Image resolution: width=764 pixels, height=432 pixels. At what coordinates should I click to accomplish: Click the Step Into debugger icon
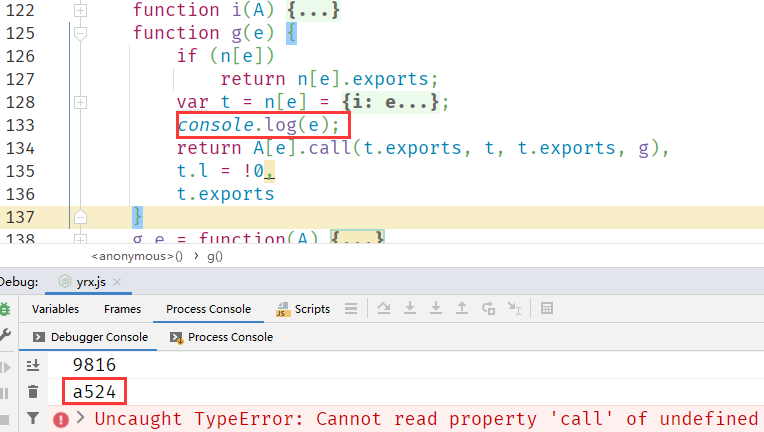(410, 310)
